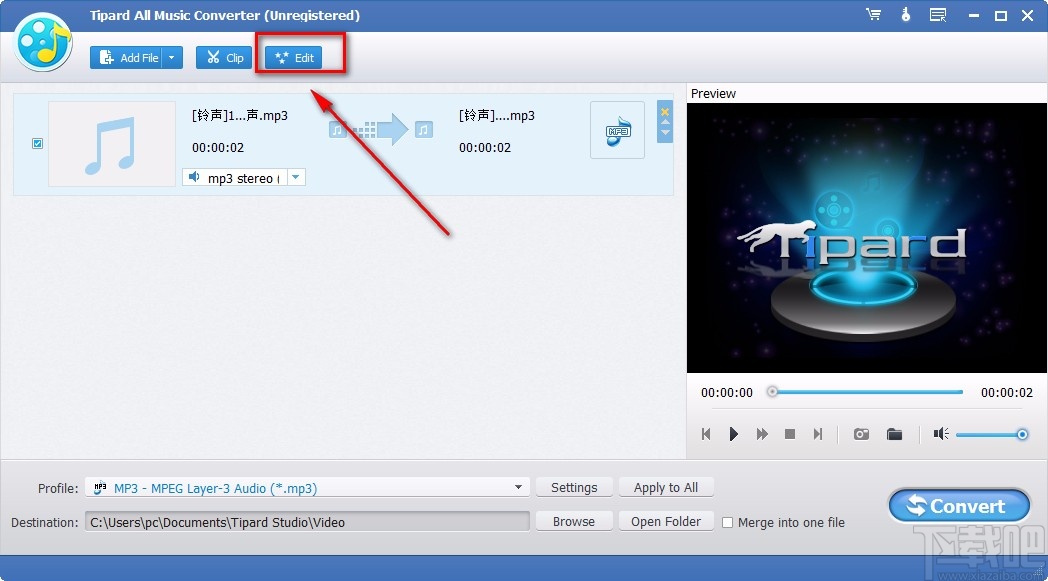Expand the Add File dropdown arrow
The image size is (1048, 581).
tap(172, 57)
